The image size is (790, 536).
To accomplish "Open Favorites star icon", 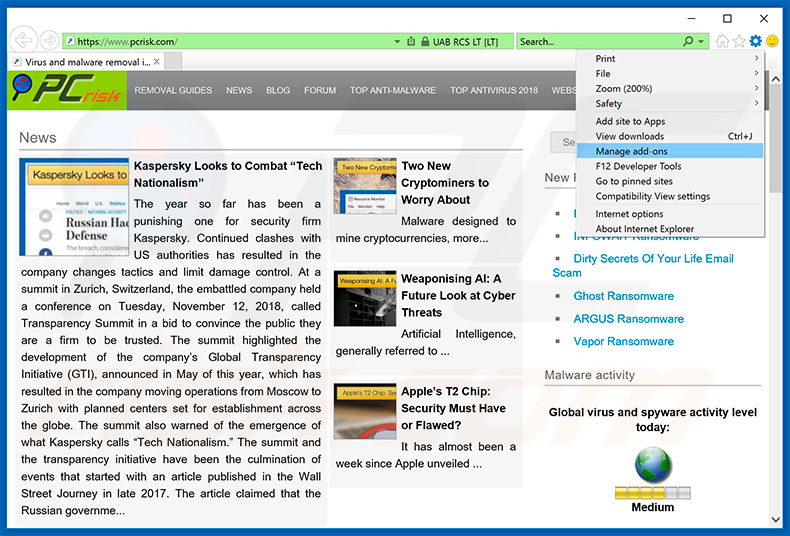I will (x=739, y=41).
